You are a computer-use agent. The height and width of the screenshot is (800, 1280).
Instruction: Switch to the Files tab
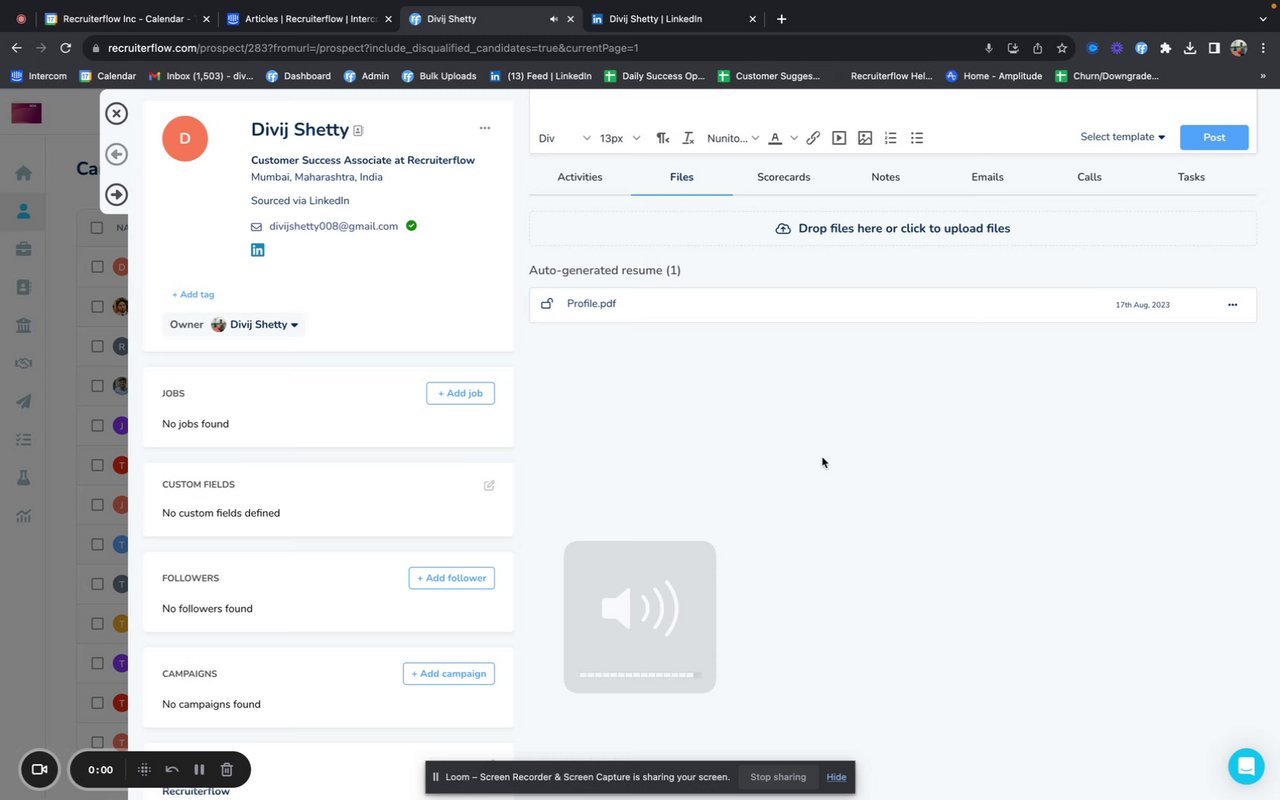(x=682, y=177)
